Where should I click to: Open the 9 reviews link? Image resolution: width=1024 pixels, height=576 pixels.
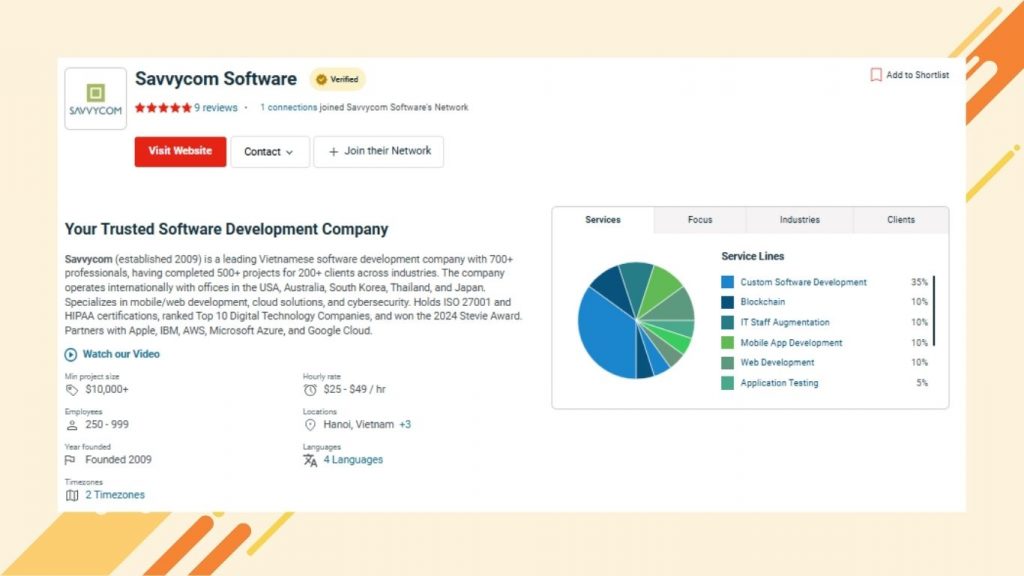pyautogui.click(x=217, y=107)
